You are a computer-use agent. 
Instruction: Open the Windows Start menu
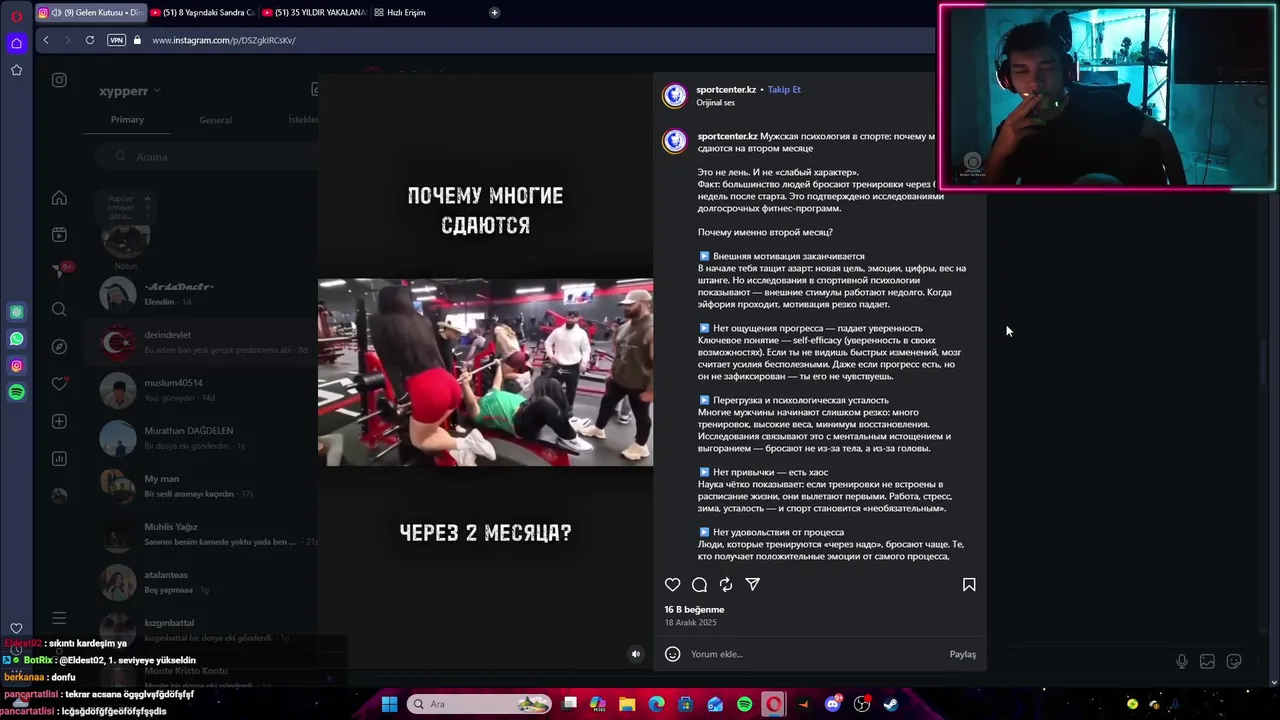[x=389, y=704]
